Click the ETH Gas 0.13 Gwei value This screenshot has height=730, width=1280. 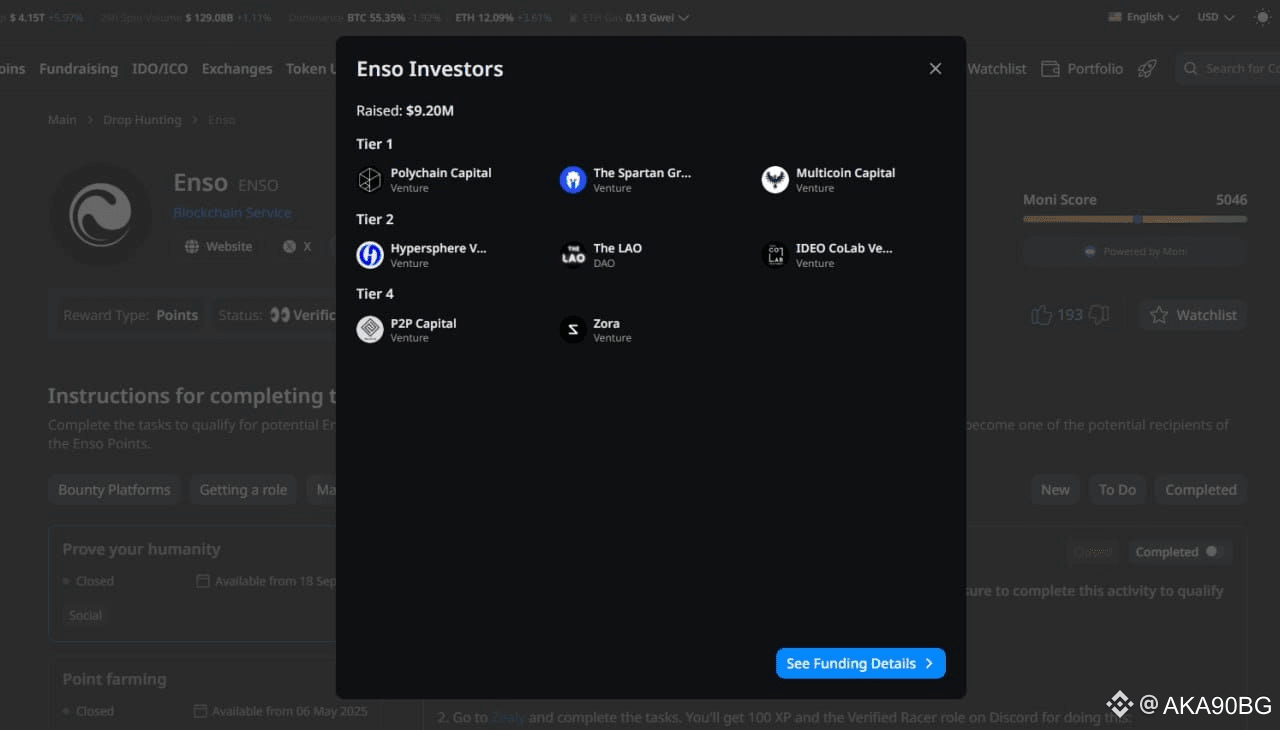click(649, 17)
